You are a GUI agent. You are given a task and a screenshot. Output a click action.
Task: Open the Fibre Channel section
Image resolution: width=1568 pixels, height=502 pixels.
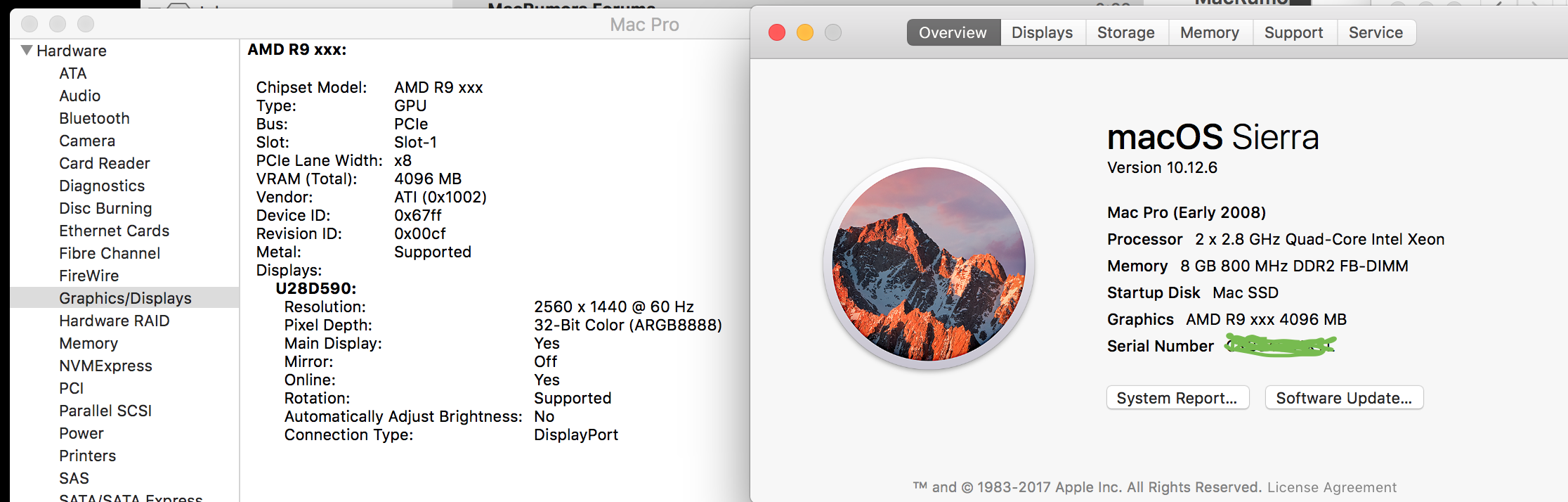click(x=110, y=253)
